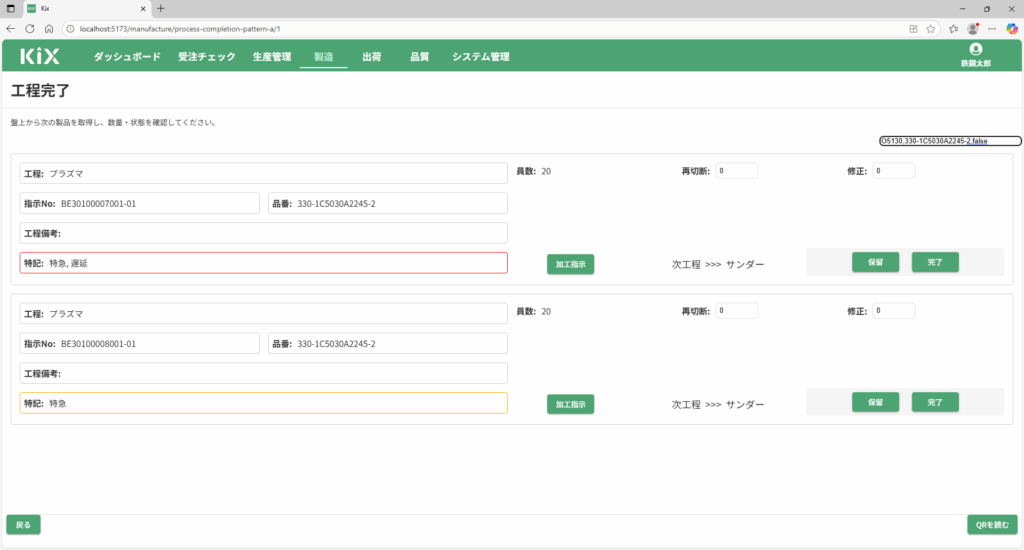Navigate back with the browser back arrow
The height and width of the screenshot is (550, 1024).
tap(10, 29)
